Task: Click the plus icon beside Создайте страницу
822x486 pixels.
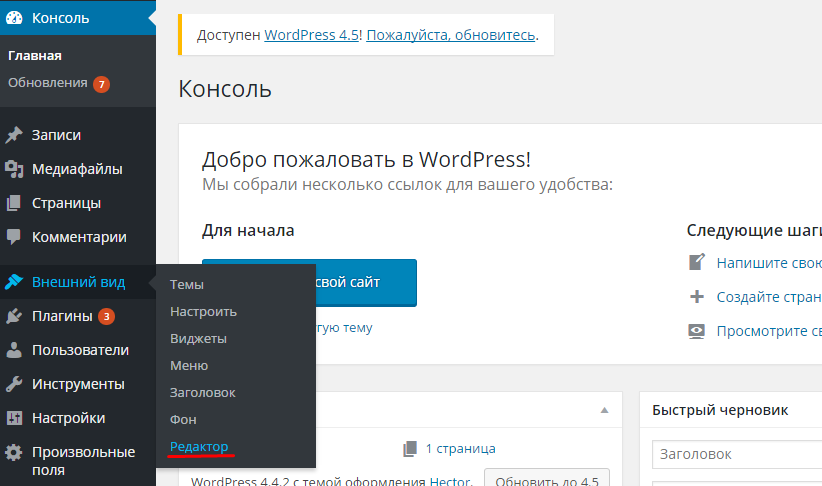Action: pos(697,297)
